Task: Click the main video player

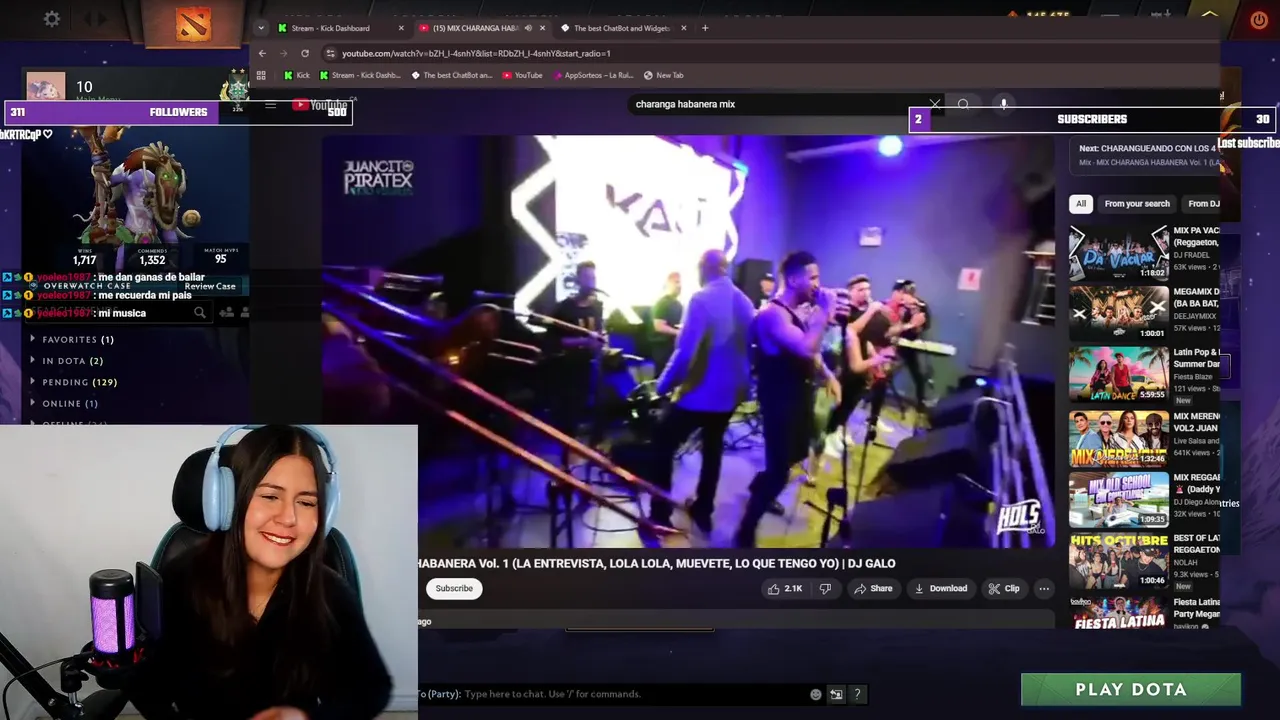Action: [688, 342]
